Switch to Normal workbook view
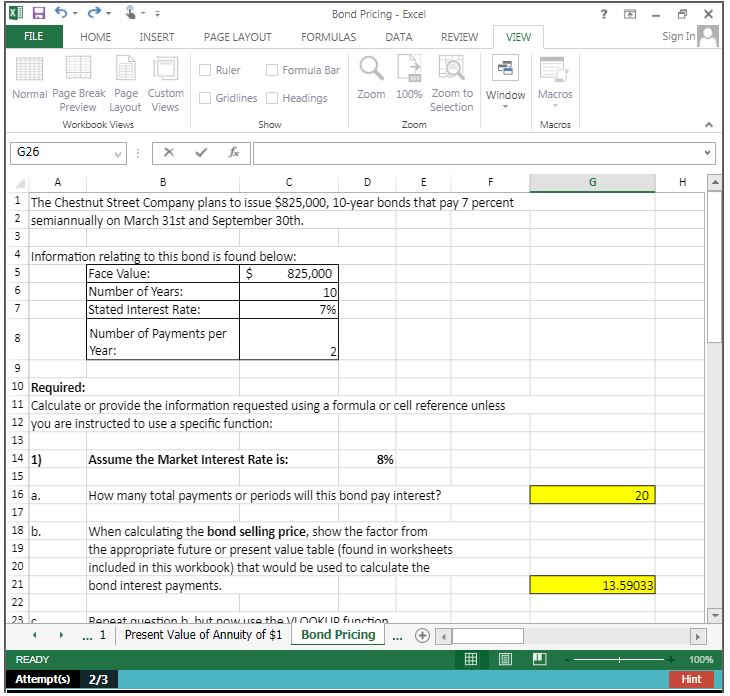The width and height of the screenshot is (730, 696). (x=29, y=78)
